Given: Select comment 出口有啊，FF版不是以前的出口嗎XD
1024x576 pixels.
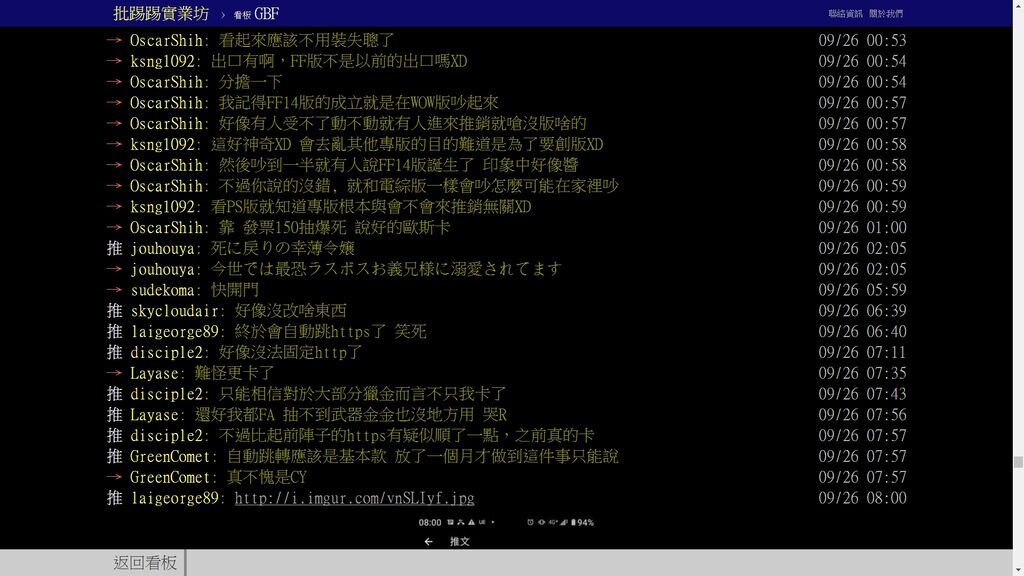Looking at the screenshot, I should 339,61.
